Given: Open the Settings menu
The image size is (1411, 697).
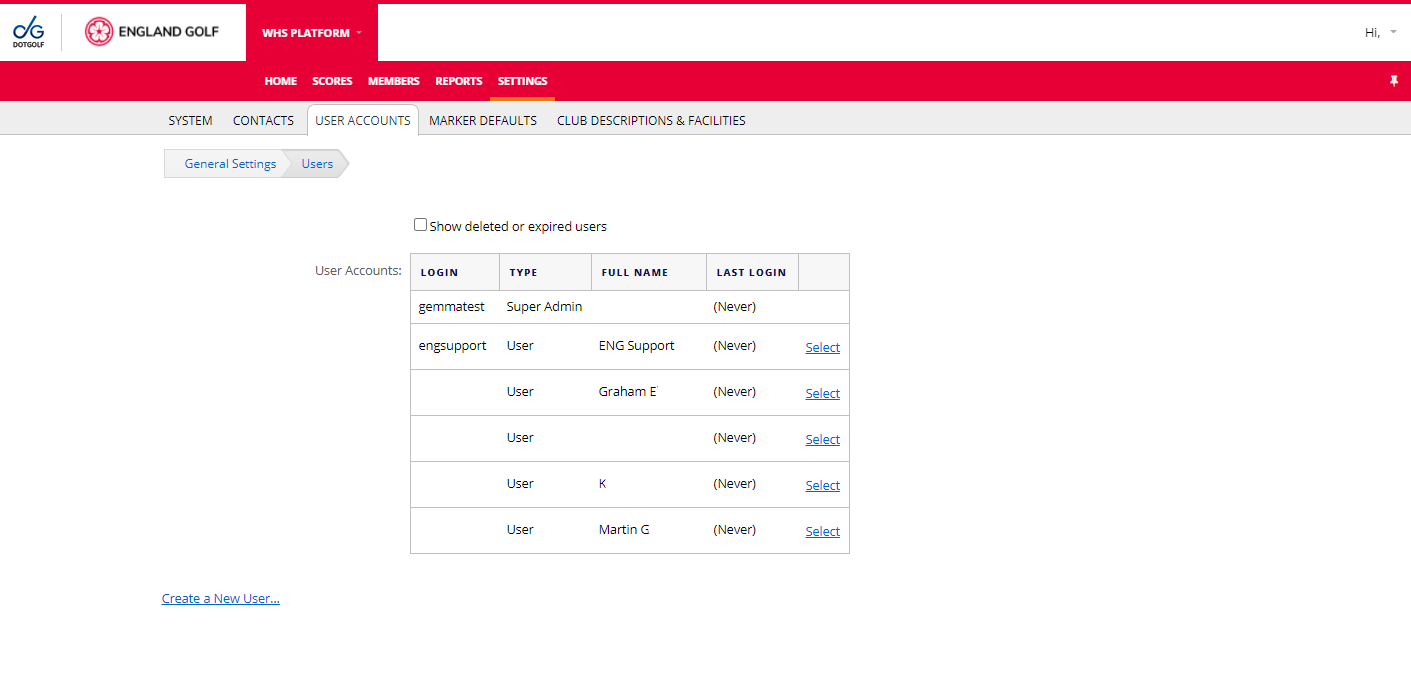Looking at the screenshot, I should click(x=523, y=81).
